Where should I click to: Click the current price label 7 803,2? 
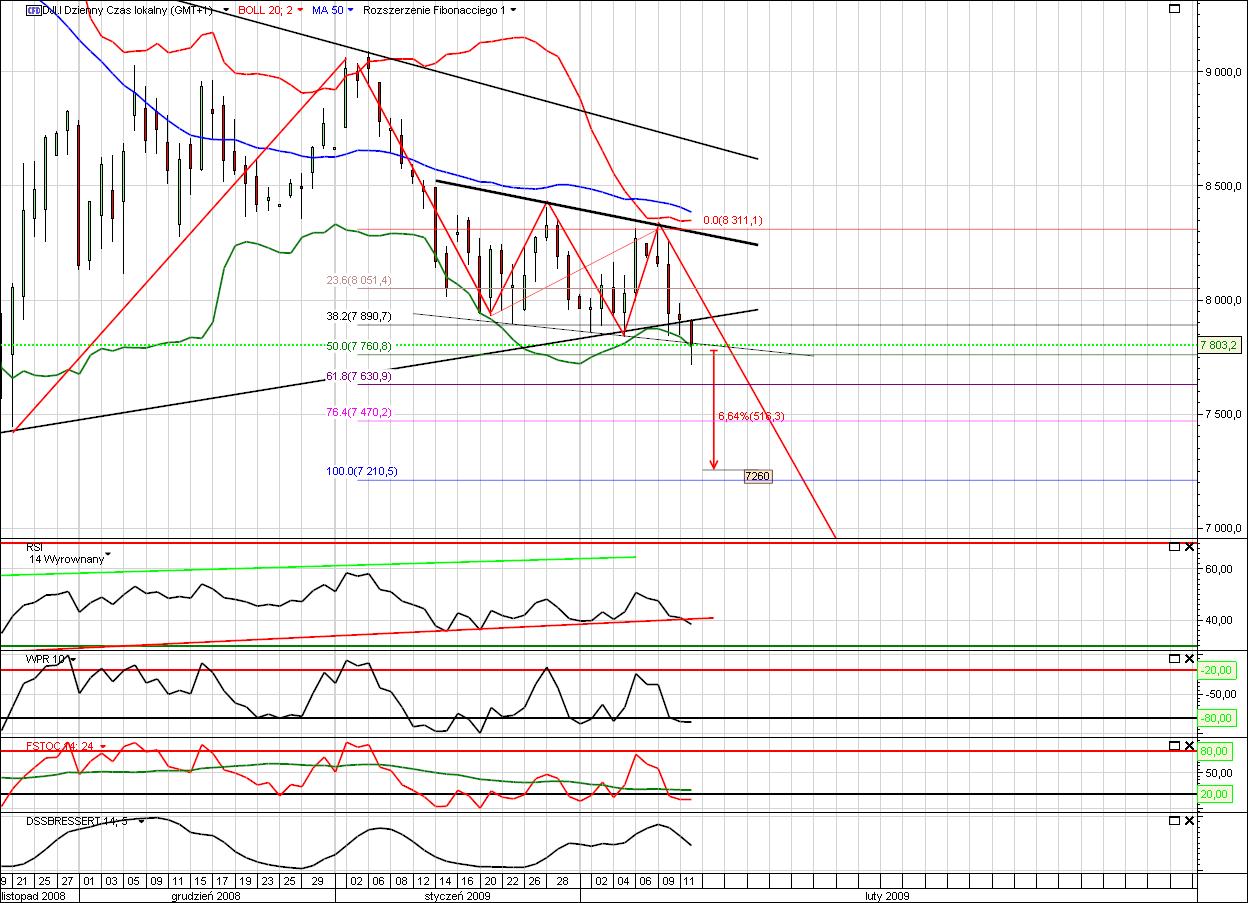tap(1220, 345)
